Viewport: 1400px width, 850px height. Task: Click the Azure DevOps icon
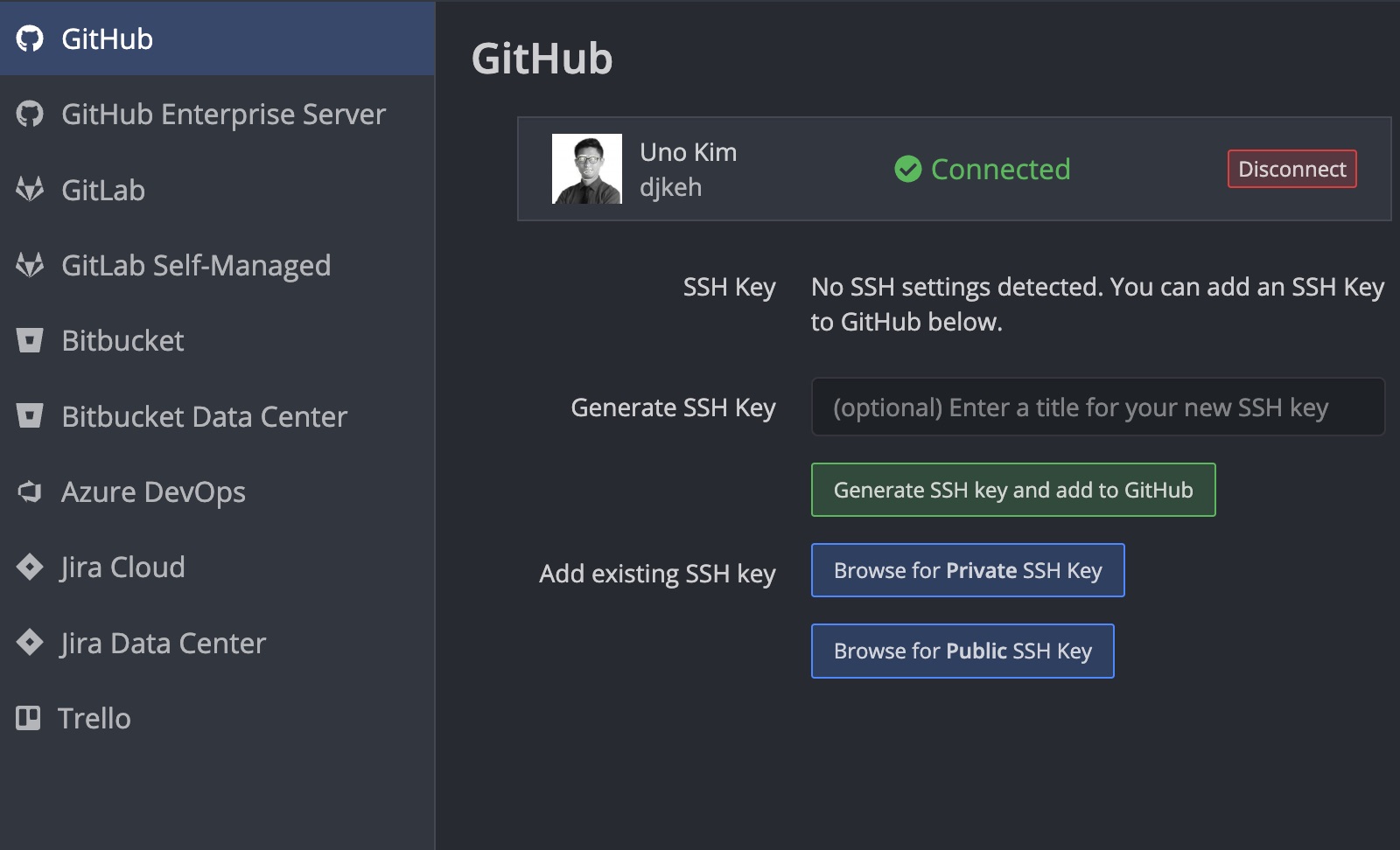point(30,491)
